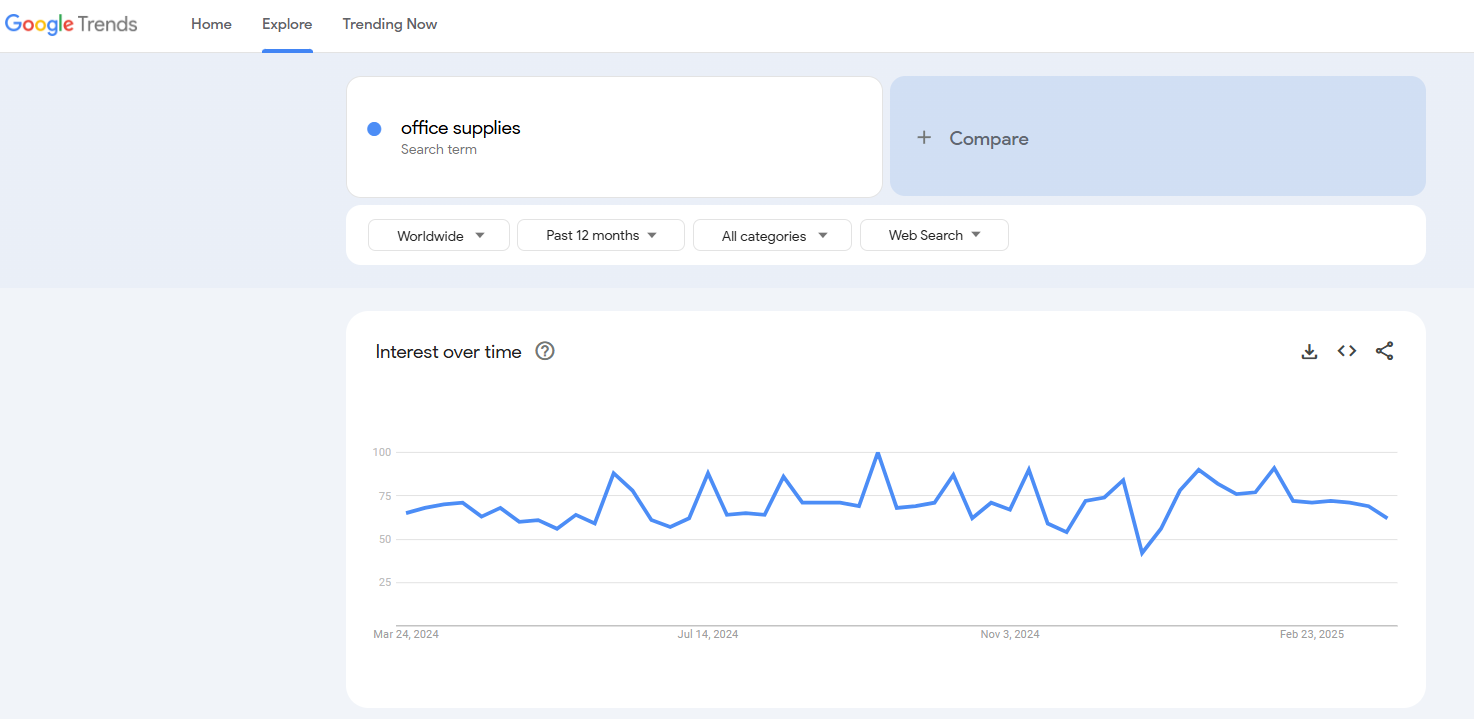The width and height of the screenshot is (1474, 719).
Task: Add a comparison term with Compare
Action: pyautogui.click(x=1157, y=136)
